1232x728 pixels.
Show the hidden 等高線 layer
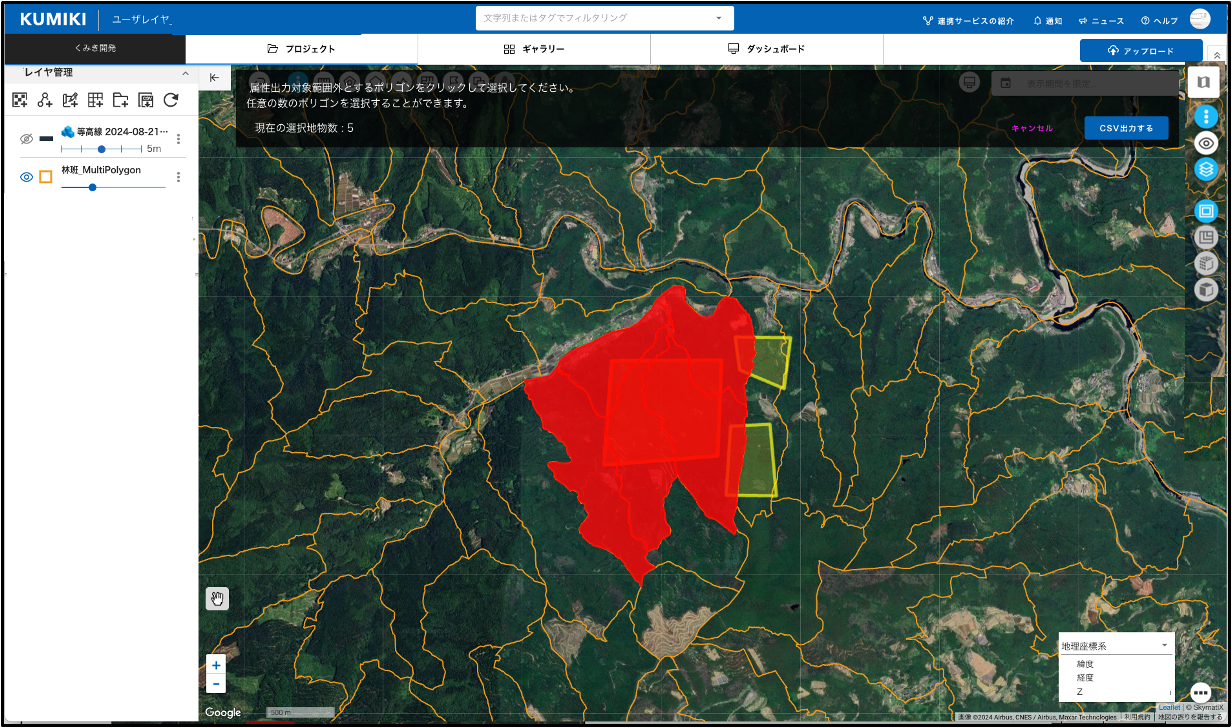(27, 139)
